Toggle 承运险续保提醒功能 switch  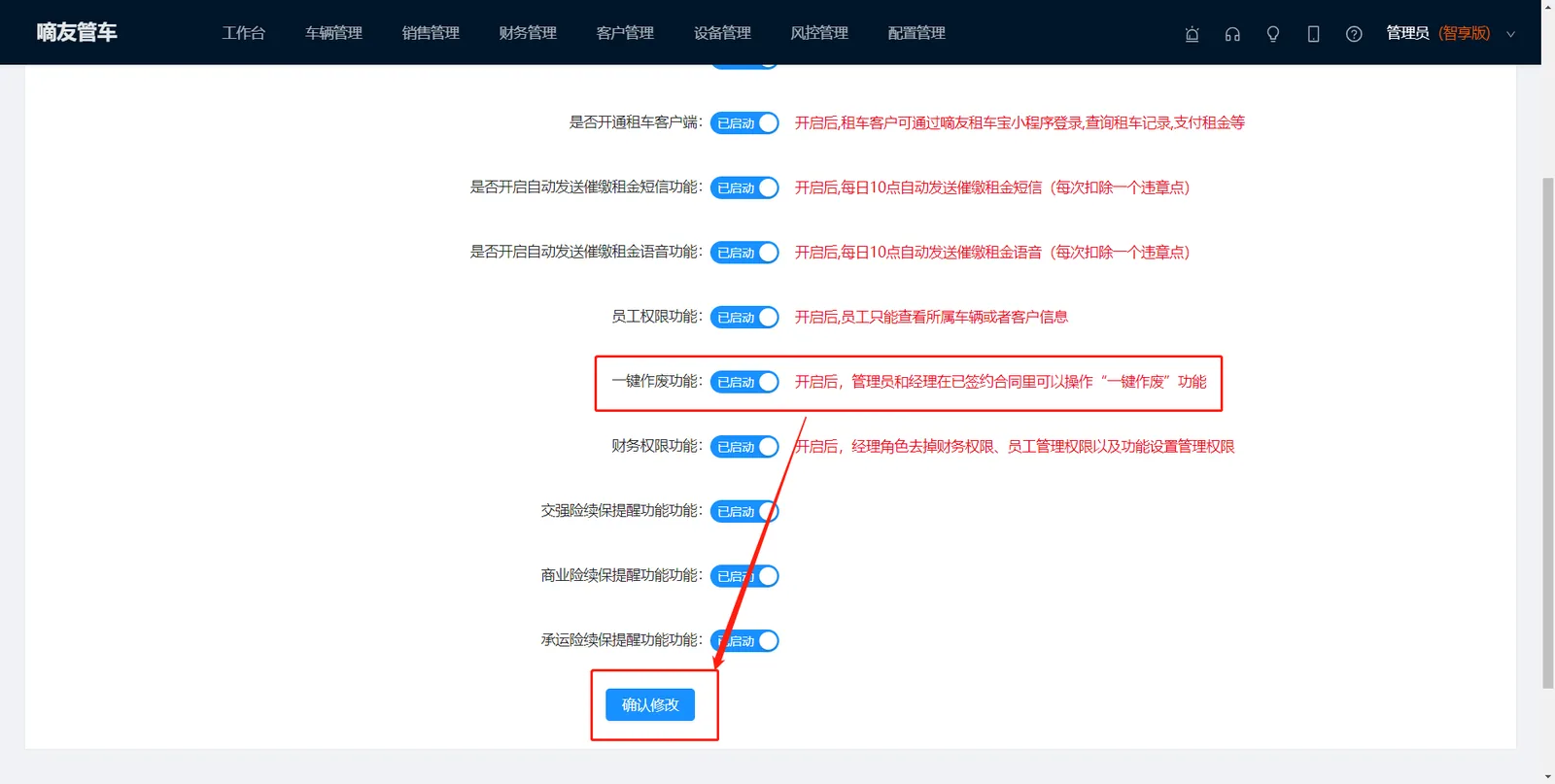744,641
